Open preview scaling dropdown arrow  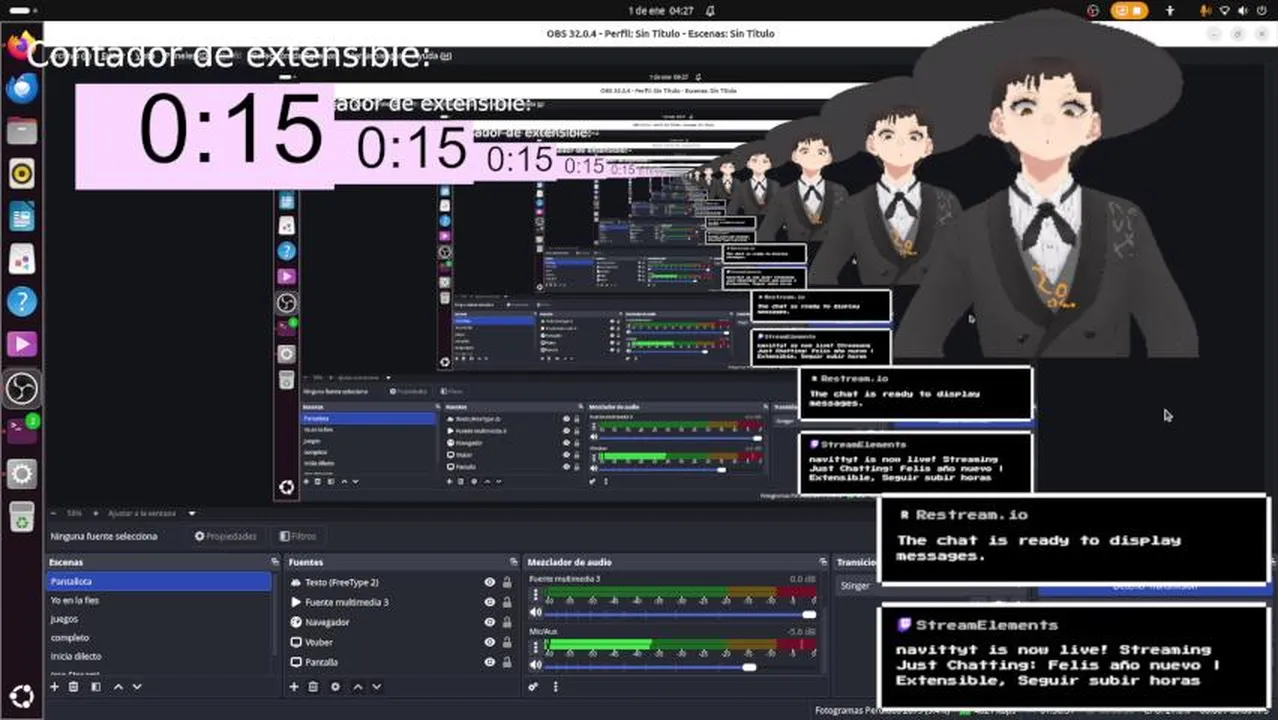(192, 513)
